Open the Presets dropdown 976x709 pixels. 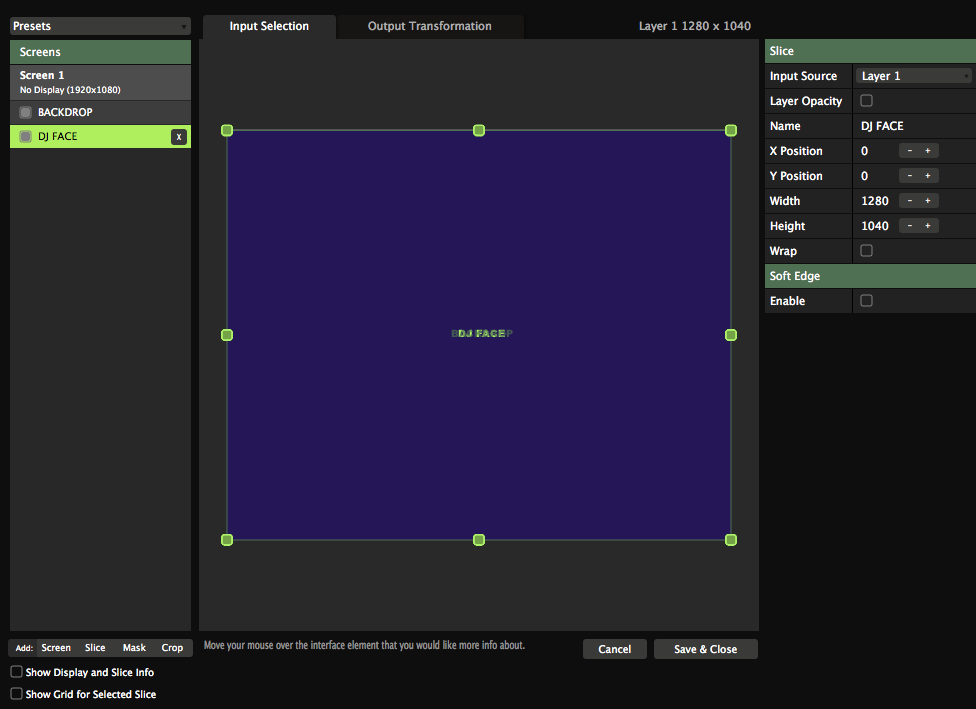100,27
